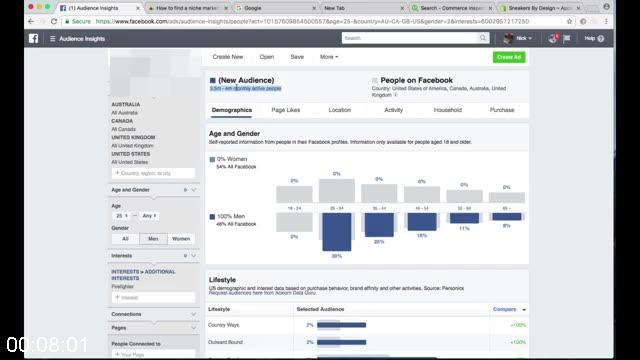The height and width of the screenshot is (360, 640).
Task: Open the More dropdown menu
Action: (329, 57)
